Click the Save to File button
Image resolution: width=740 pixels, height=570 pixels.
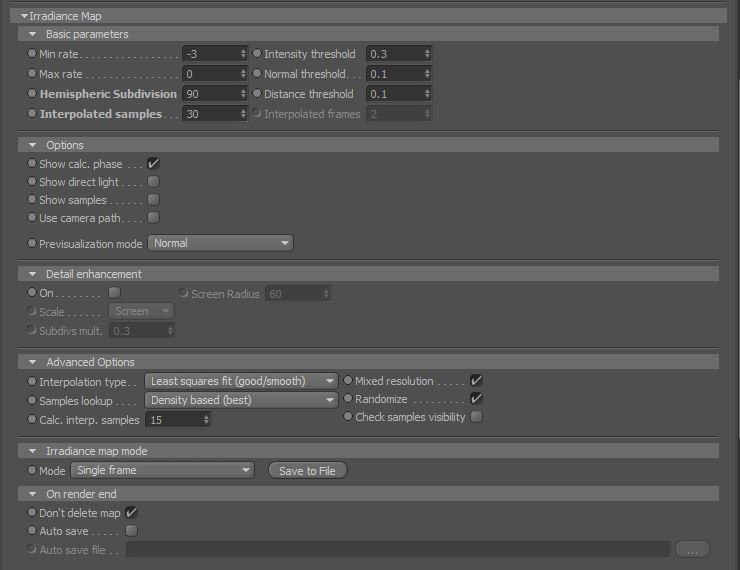(x=308, y=471)
